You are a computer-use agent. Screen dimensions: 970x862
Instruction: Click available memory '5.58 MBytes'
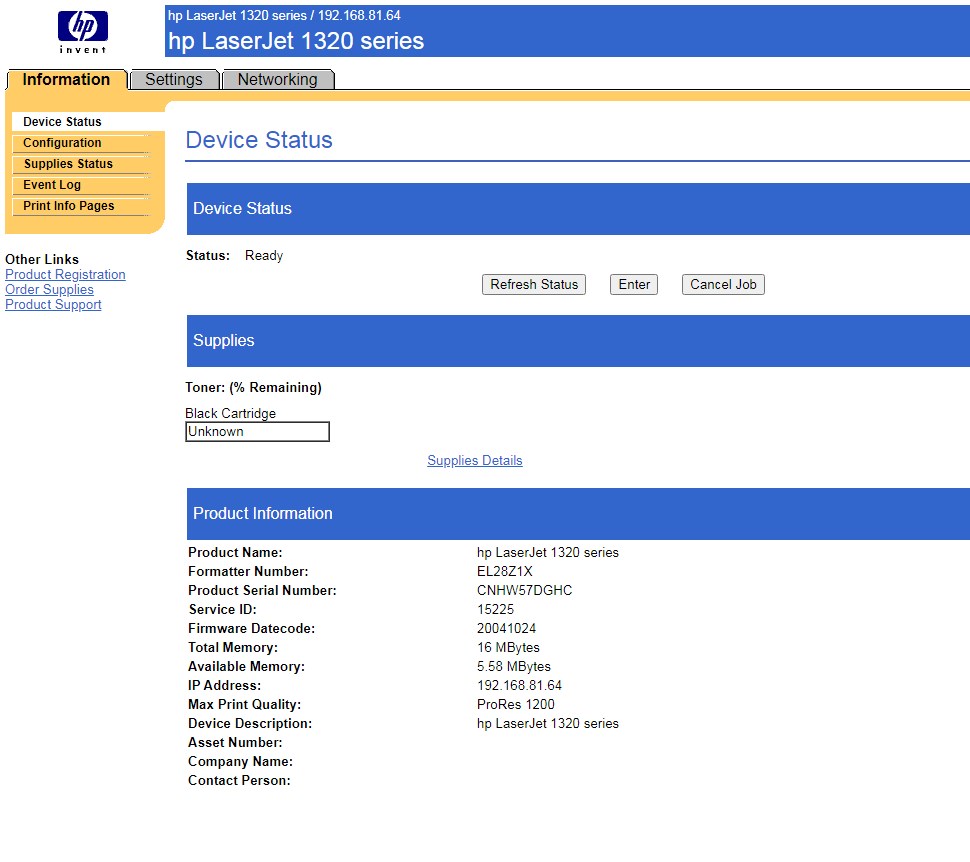point(514,666)
